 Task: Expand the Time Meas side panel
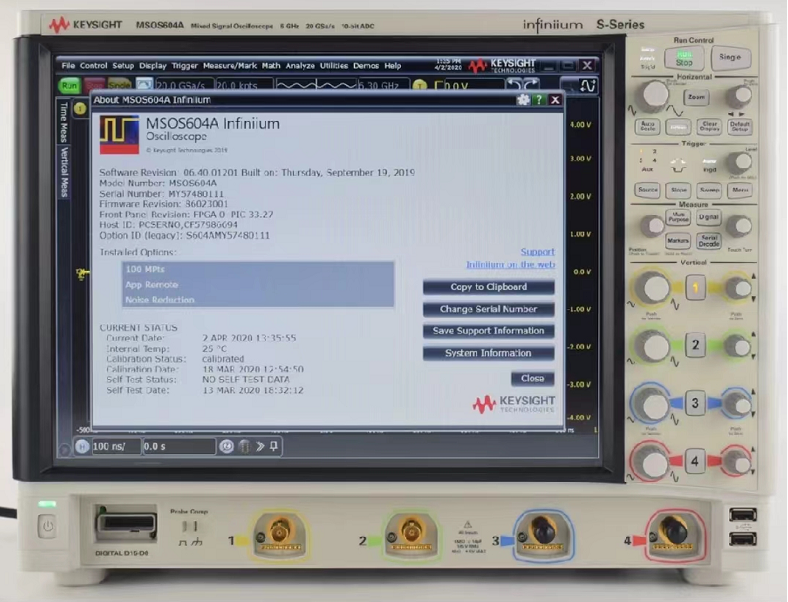coord(64,125)
